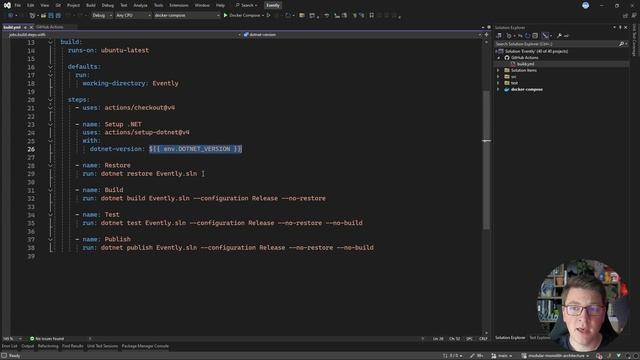
Task: Click the bookmark toolbar icon
Action: point(371,16)
